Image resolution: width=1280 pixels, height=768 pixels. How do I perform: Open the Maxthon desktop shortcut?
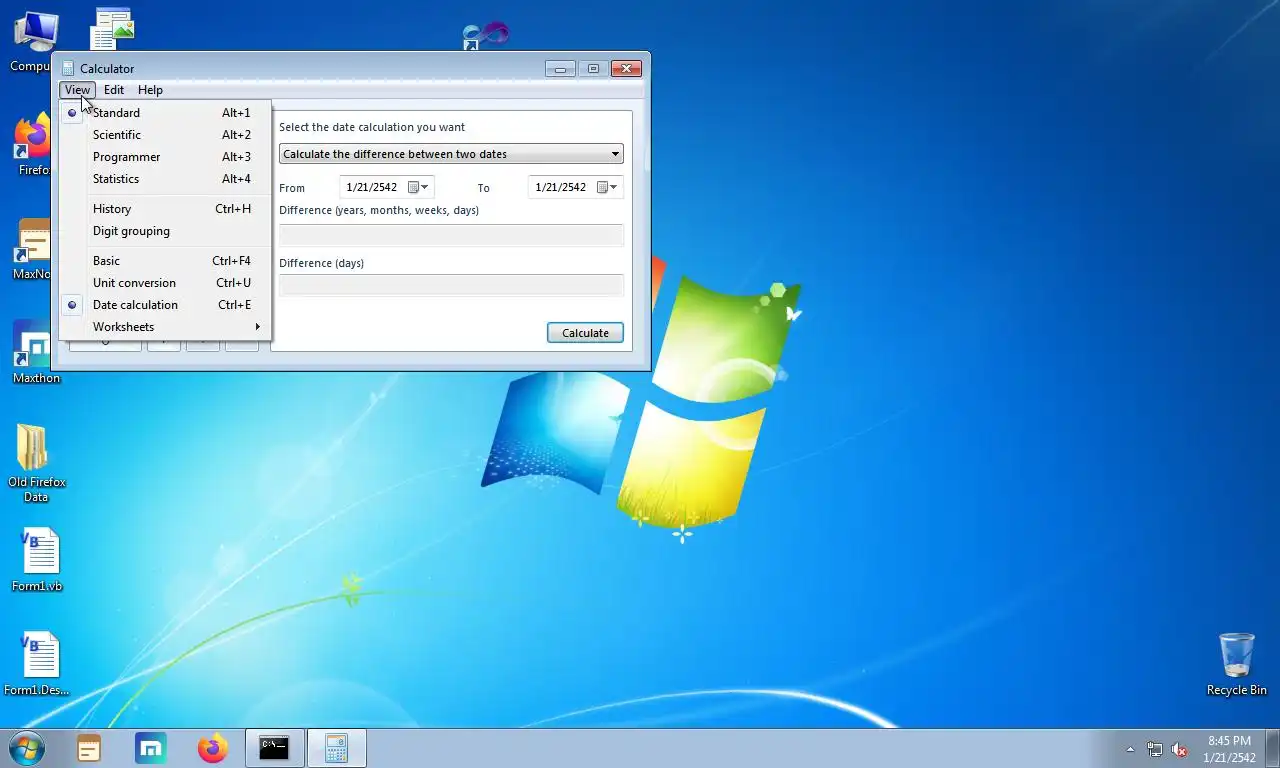[x=35, y=352]
